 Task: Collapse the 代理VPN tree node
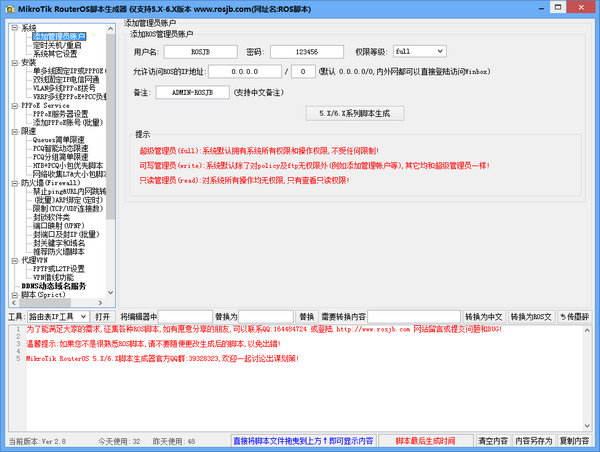pos(15,260)
